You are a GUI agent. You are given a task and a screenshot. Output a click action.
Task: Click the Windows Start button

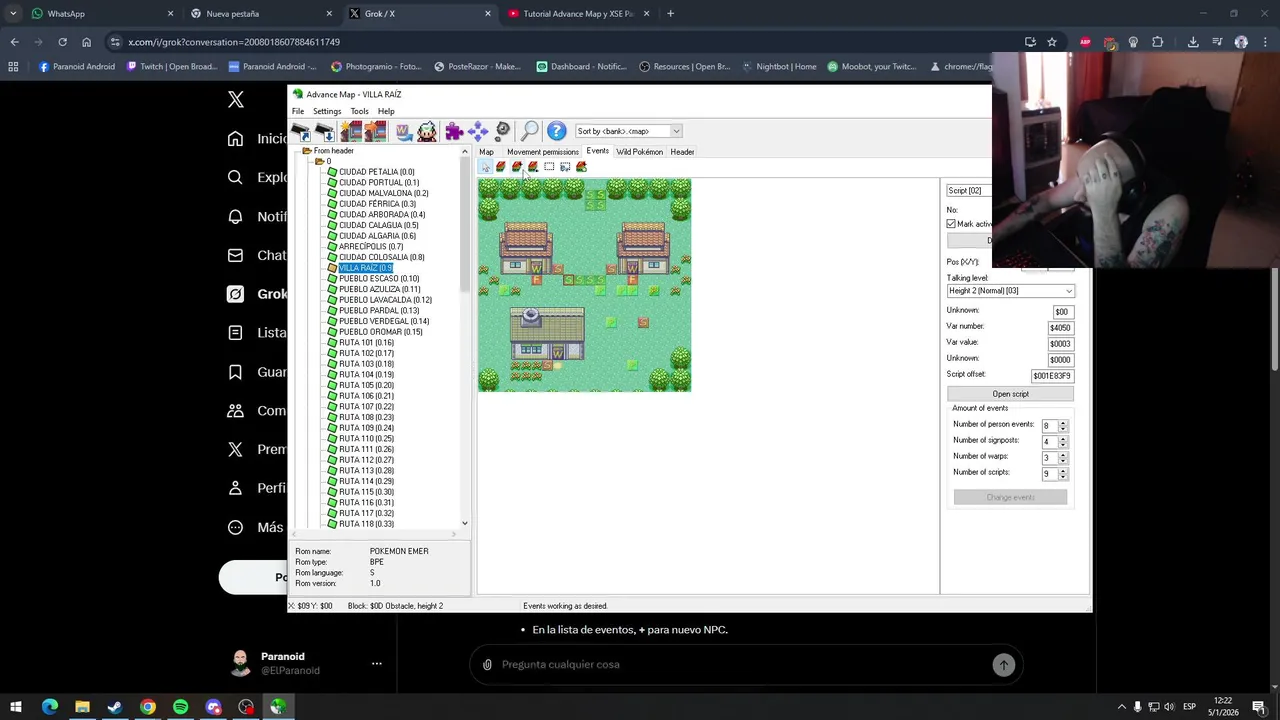point(16,707)
